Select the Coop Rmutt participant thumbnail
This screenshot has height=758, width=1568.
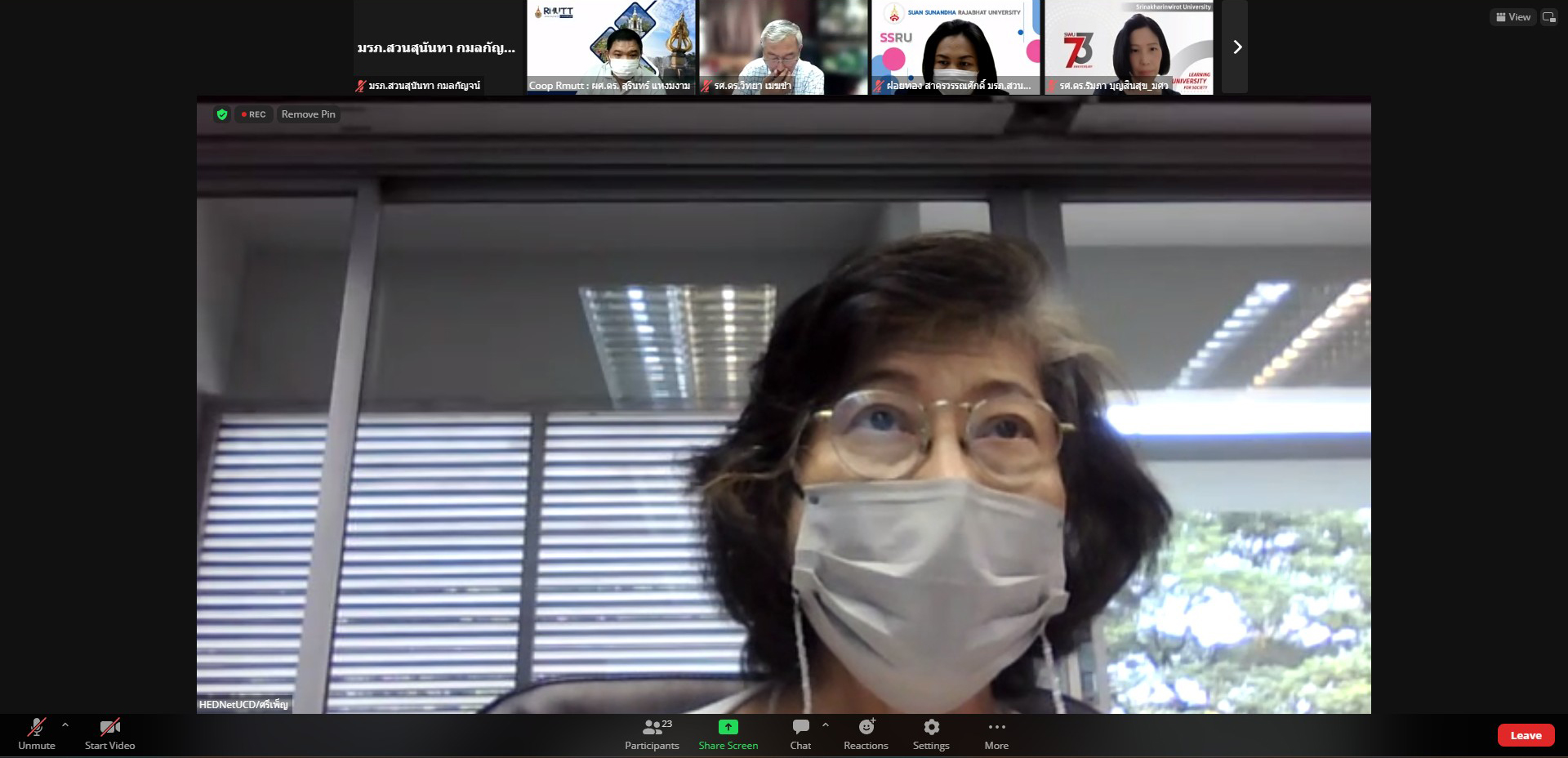click(611, 47)
